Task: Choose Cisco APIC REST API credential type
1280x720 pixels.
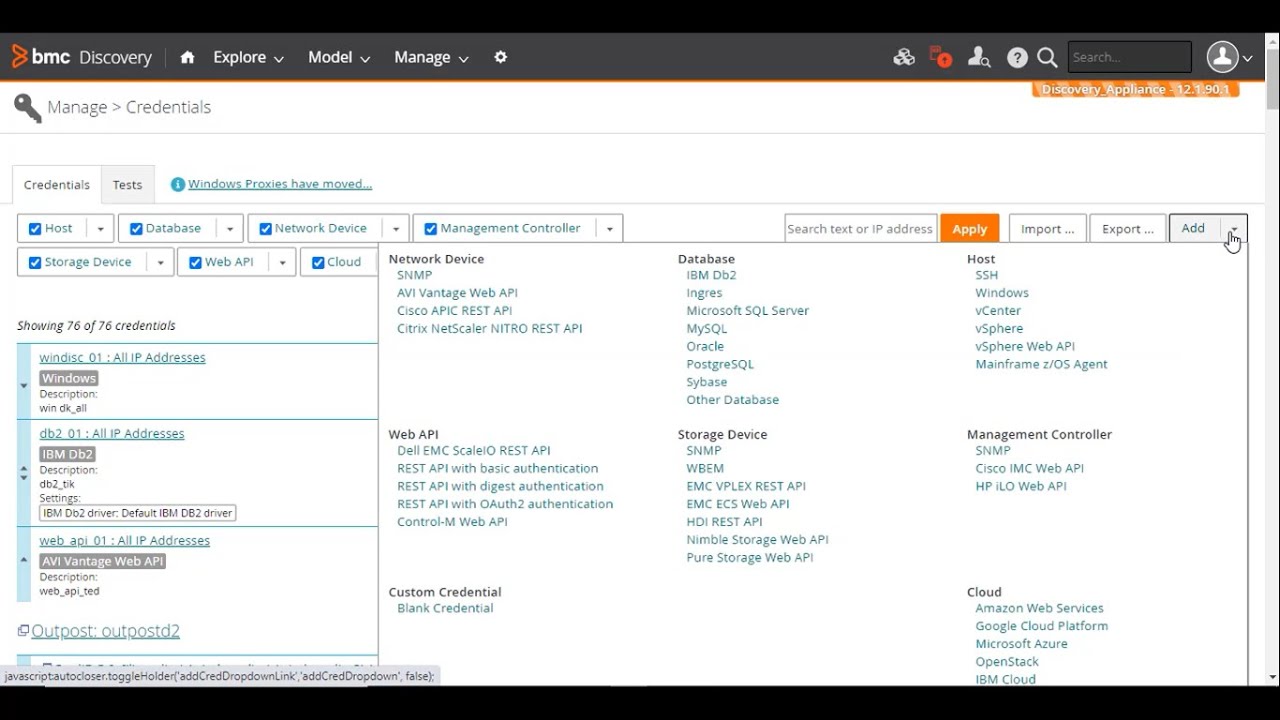Action: [x=455, y=311]
